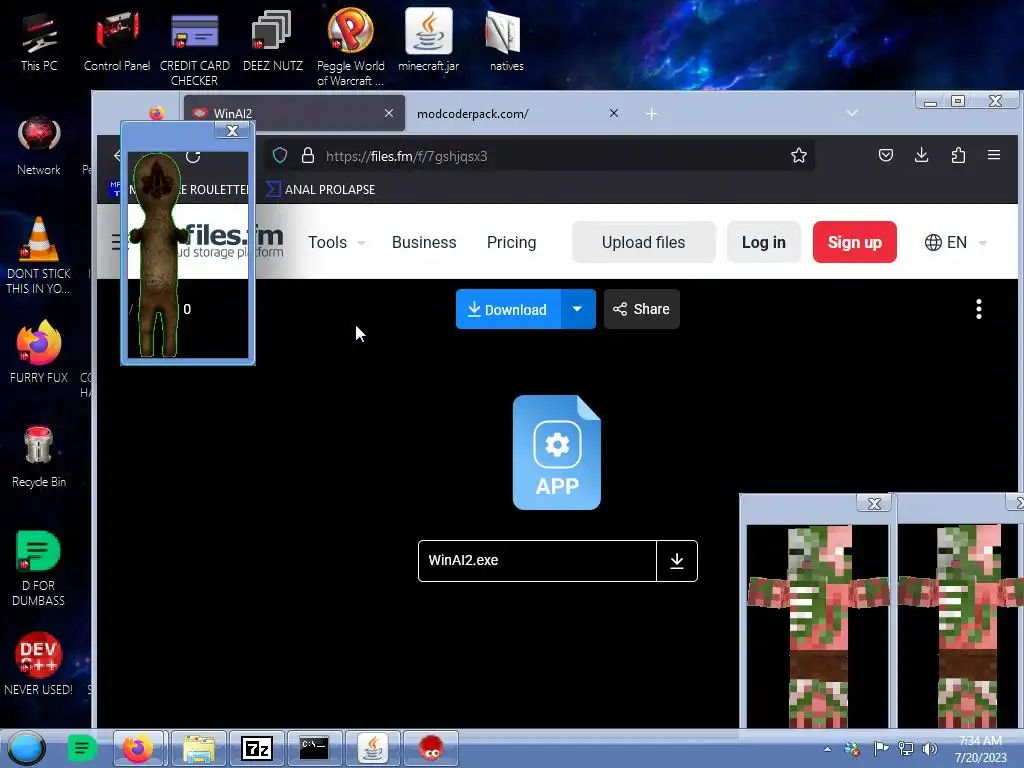This screenshot has width=1024, height=768.
Task: Open a new browser tab
Action: (x=651, y=114)
